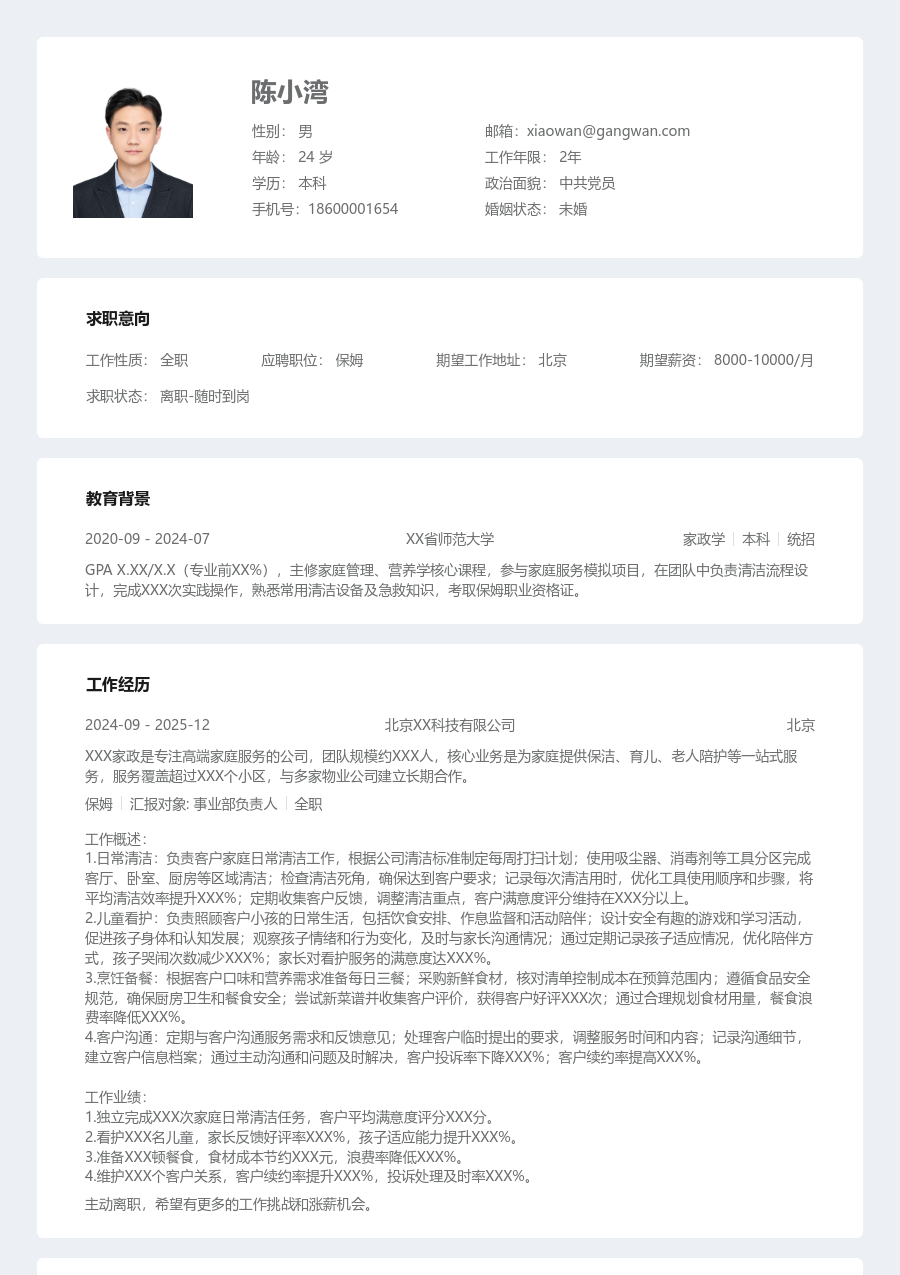Click the job status 离职-随时到岗
The width and height of the screenshot is (900, 1275).
click(205, 396)
